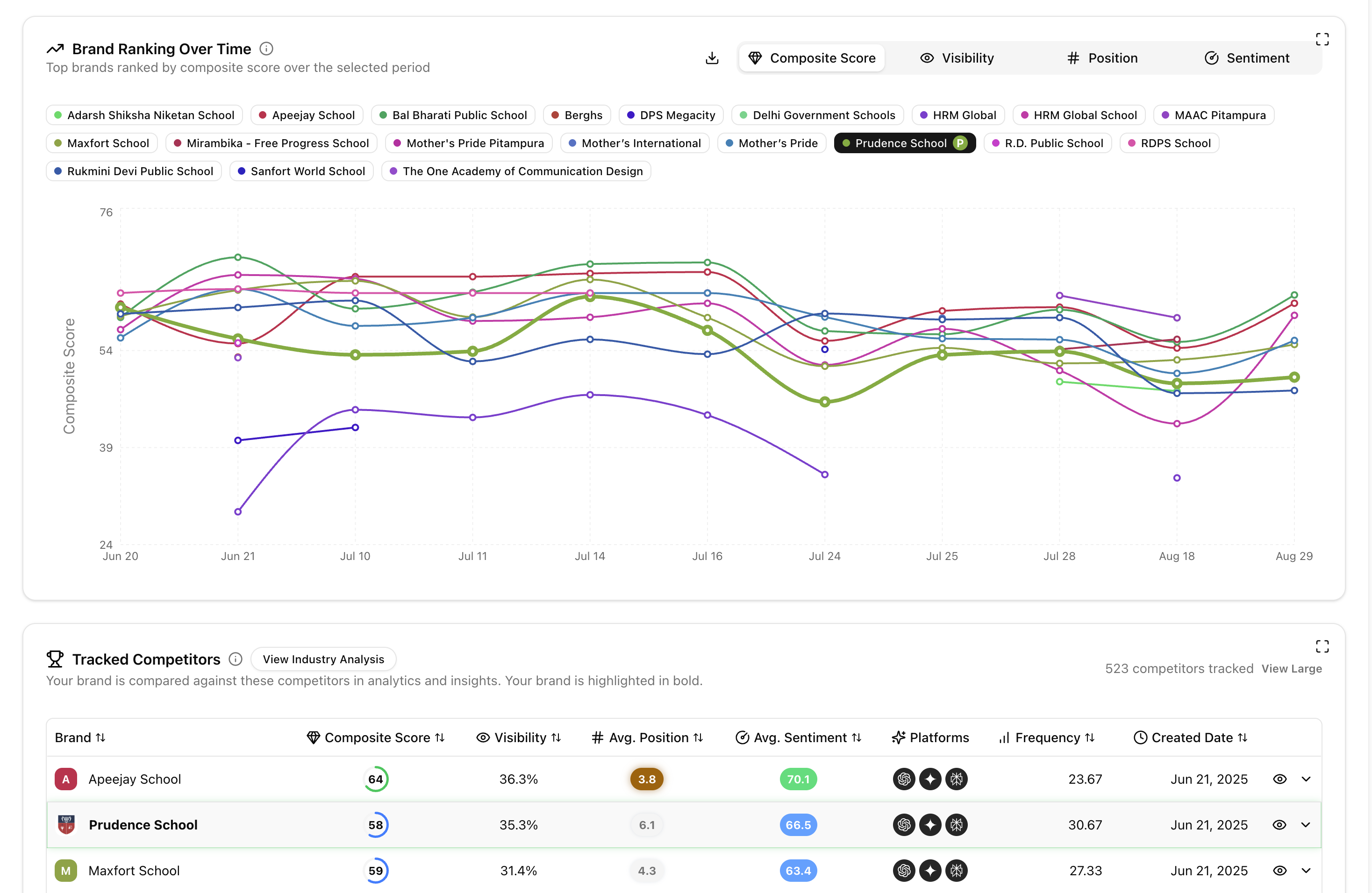The width and height of the screenshot is (1372, 893).
Task: Click Apeejay School sentiment badge 70.1
Action: pyautogui.click(x=799, y=779)
